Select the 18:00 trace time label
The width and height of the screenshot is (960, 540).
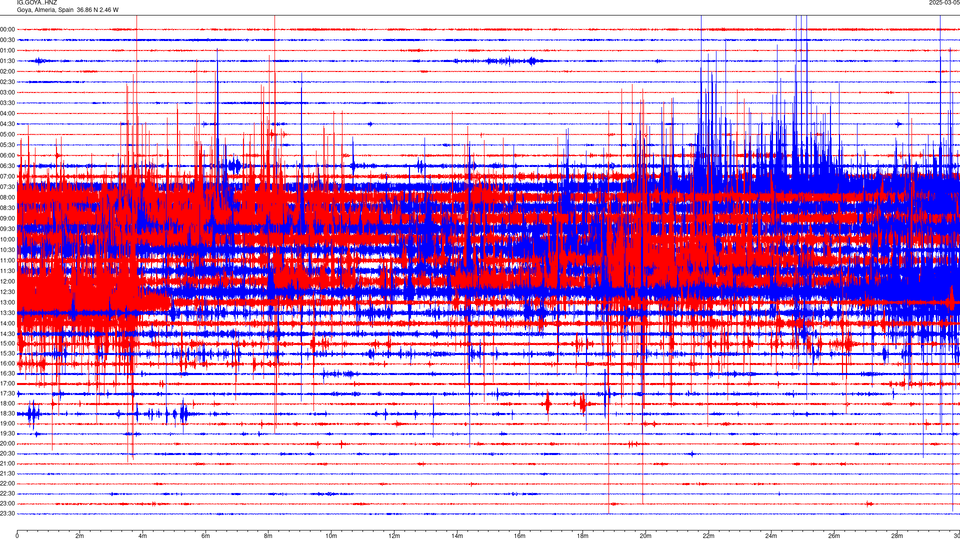[8, 403]
